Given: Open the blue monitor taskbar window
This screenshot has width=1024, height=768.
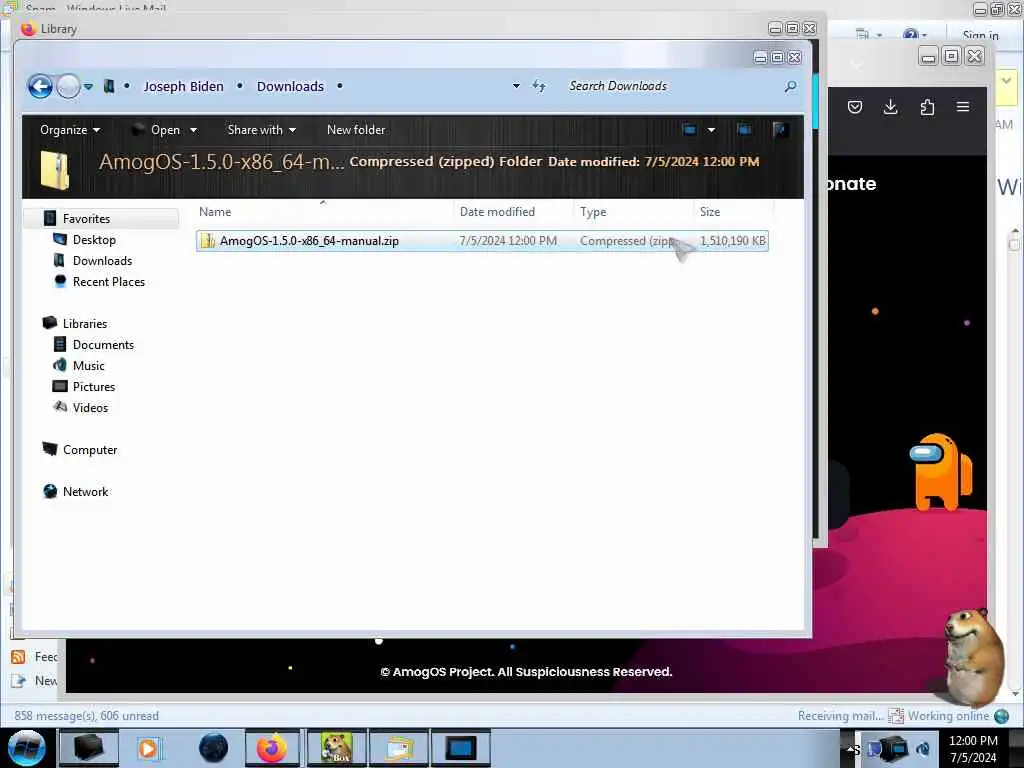Looking at the screenshot, I should [460, 748].
